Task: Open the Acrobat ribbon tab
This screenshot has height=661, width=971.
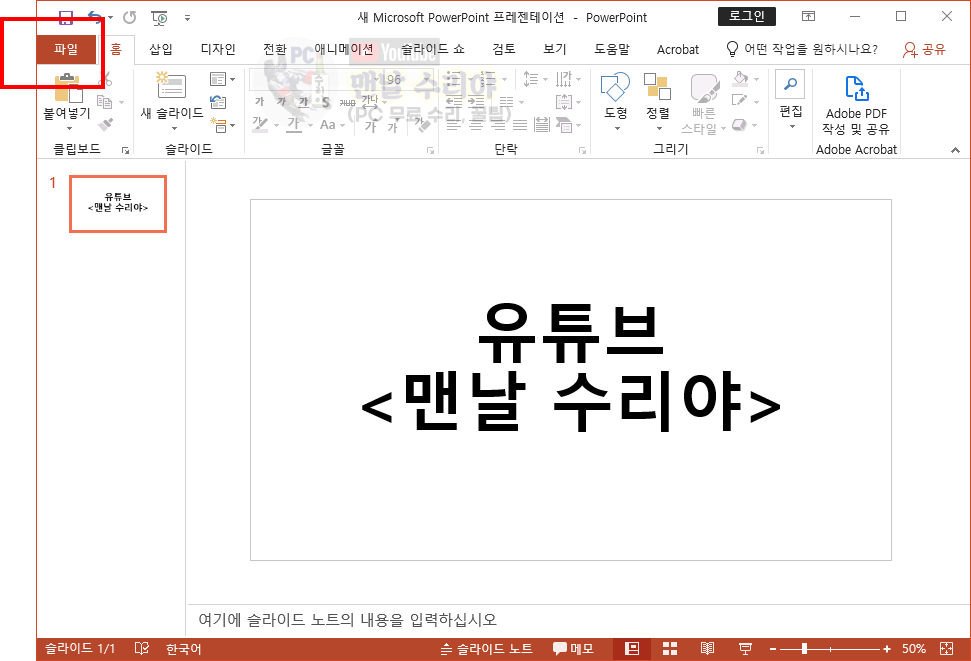Action: tap(677, 50)
